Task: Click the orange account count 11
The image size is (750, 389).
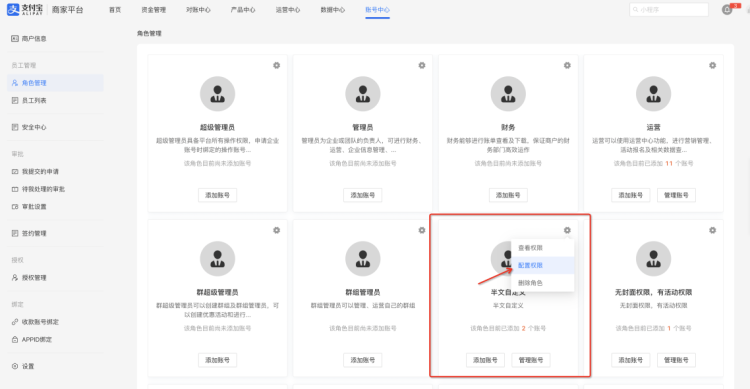Action: tap(669, 163)
